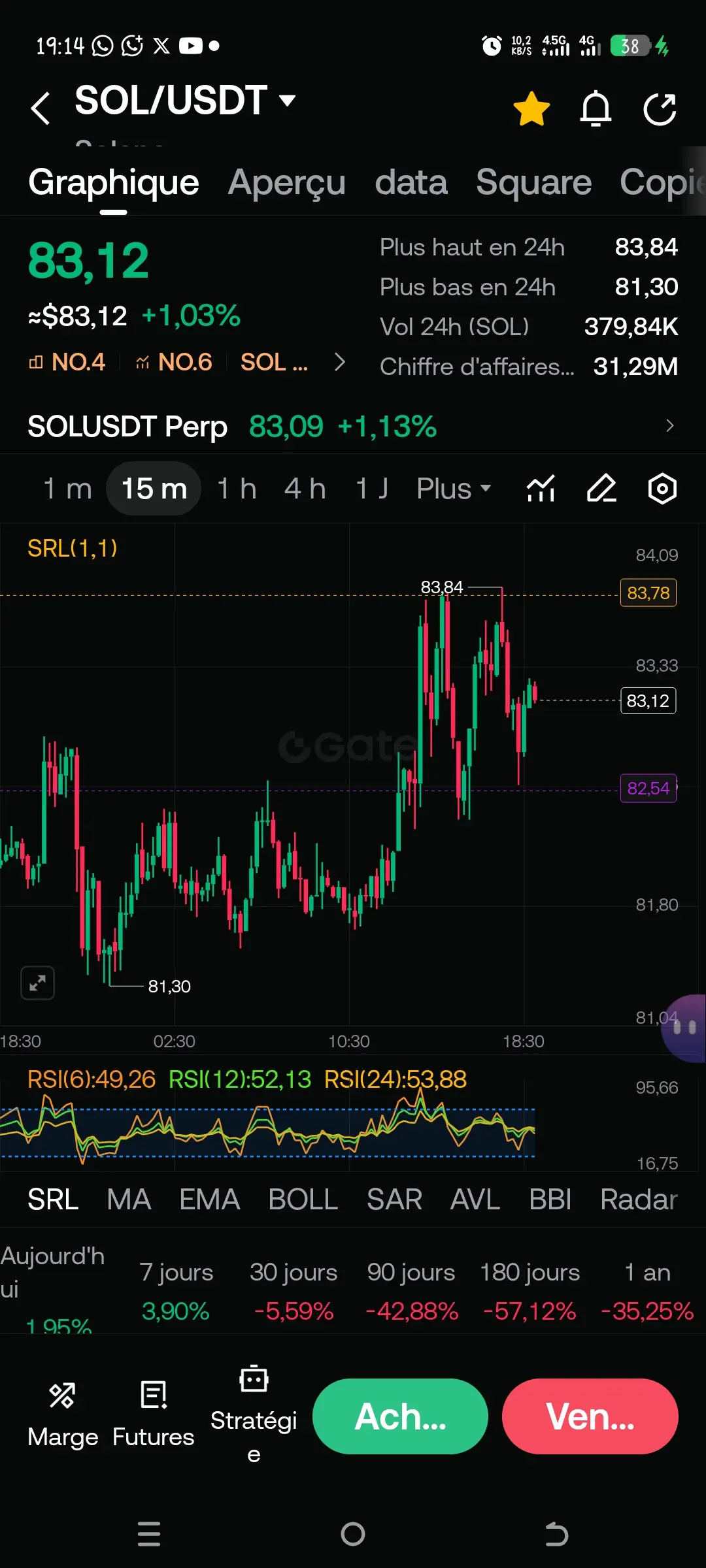This screenshot has height=1568, width=706.
Task: Tap the share icon at top right
Action: click(660, 108)
